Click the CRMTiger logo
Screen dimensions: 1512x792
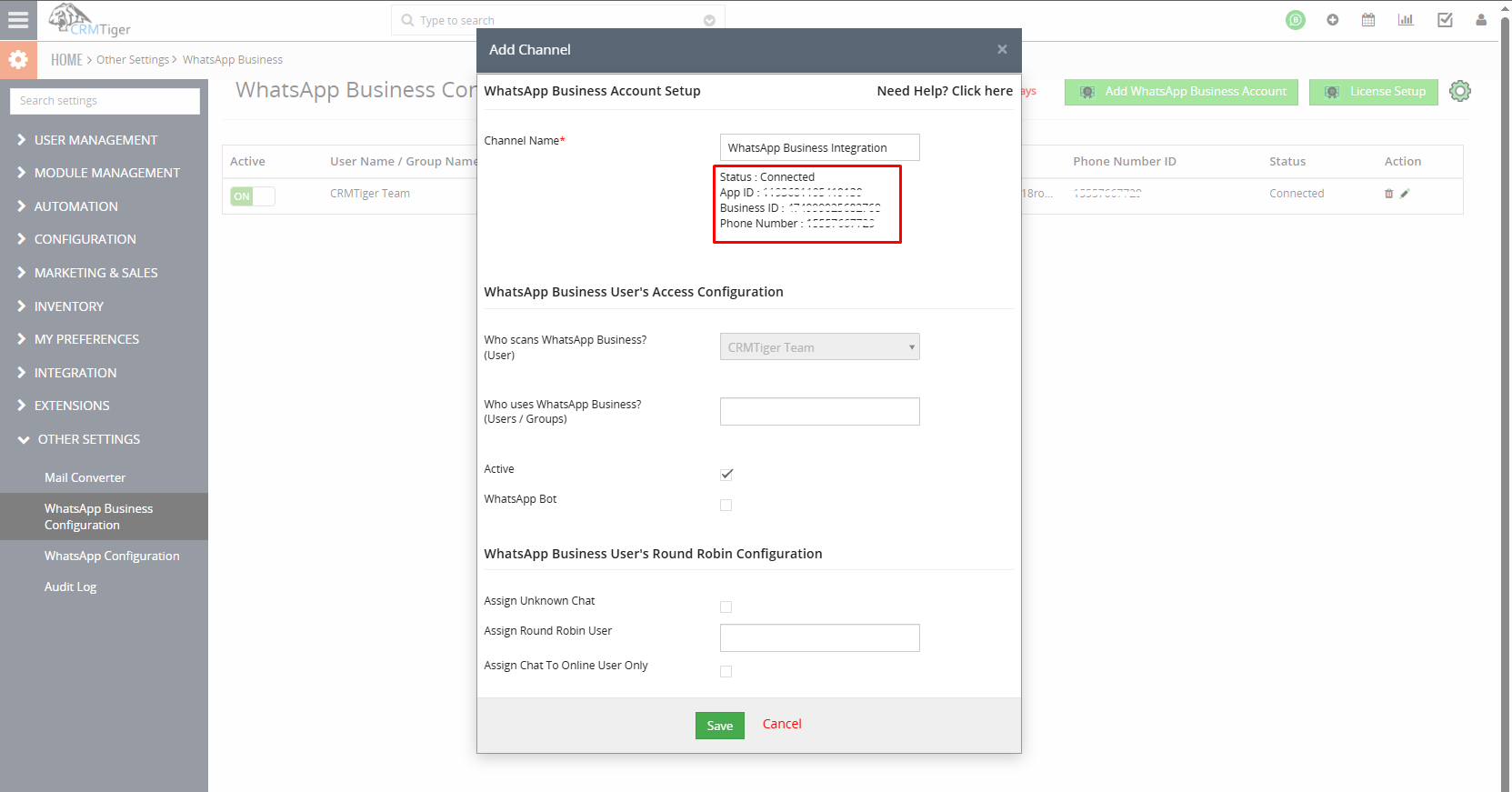coord(89,20)
